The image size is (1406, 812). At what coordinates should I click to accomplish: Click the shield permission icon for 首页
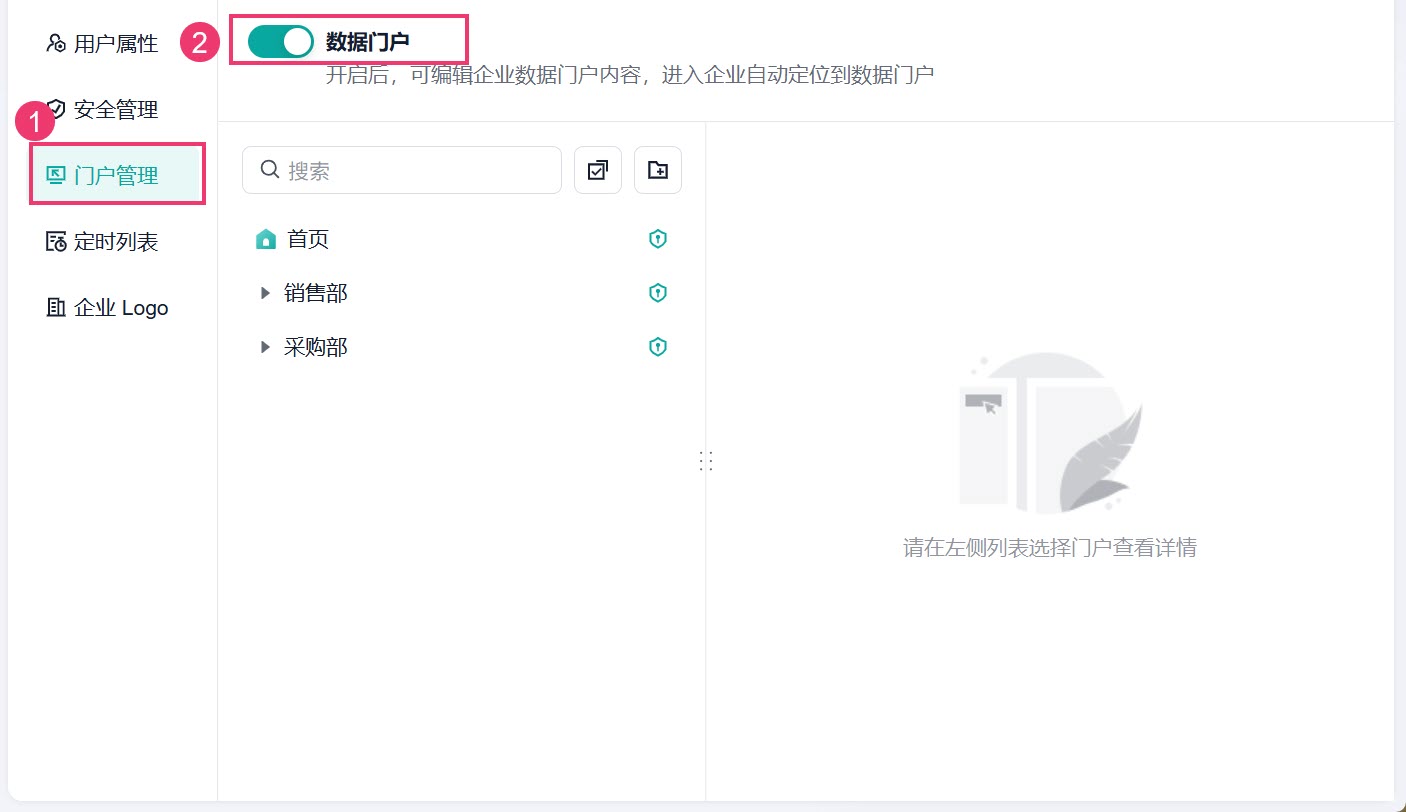pyautogui.click(x=658, y=239)
